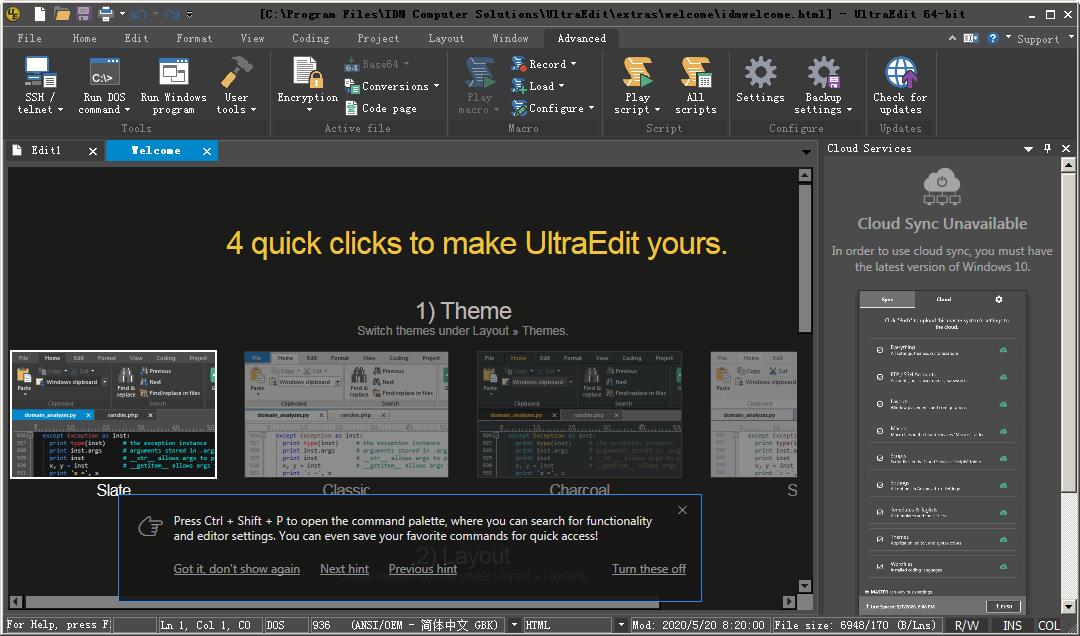Image resolution: width=1080 pixels, height=636 pixels.
Task: Check for updates with the globe icon
Action: (x=900, y=85)
